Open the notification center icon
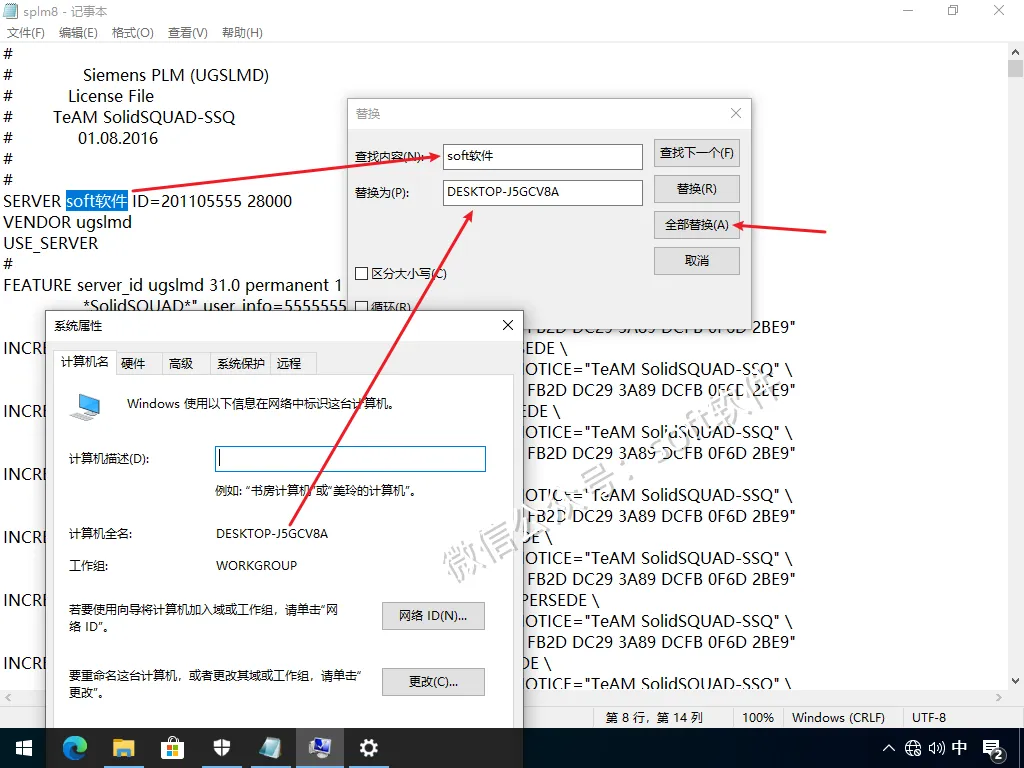The image size is (1024, 768). 993,749
